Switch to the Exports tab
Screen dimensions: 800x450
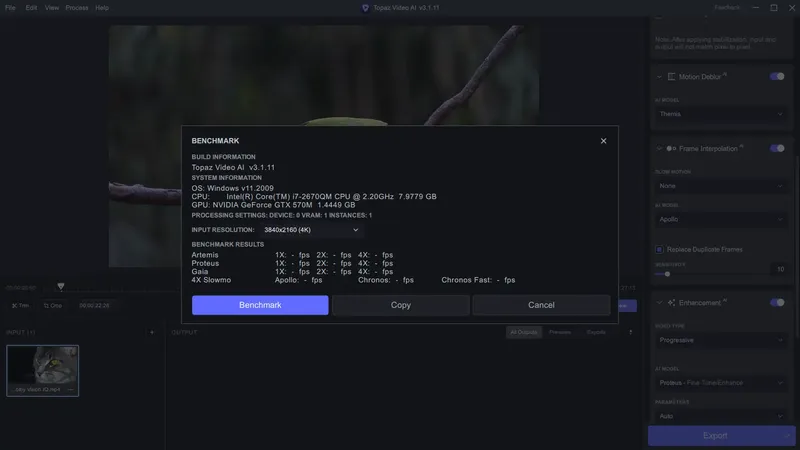[596, 332]
